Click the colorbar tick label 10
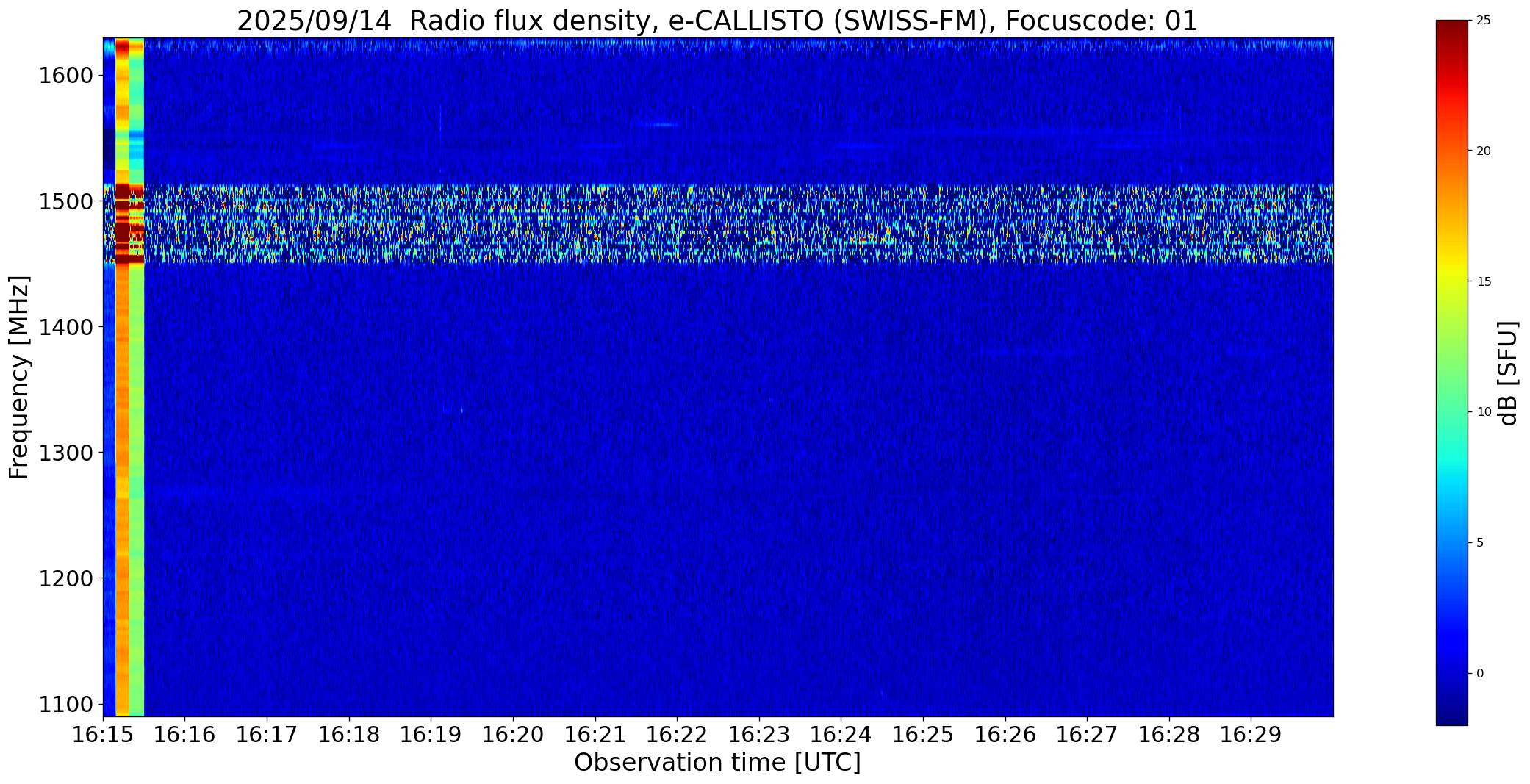Viewport: 1530px width, 784px height. pyautogui.click(x=1484, y=412)
